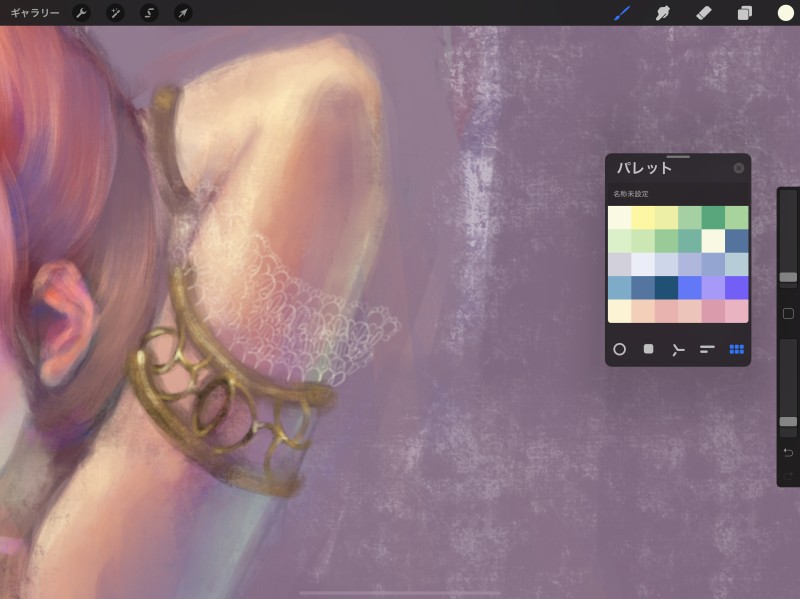
Task: Redo with the lower sidebar arrow
Action: coord(788,476)
